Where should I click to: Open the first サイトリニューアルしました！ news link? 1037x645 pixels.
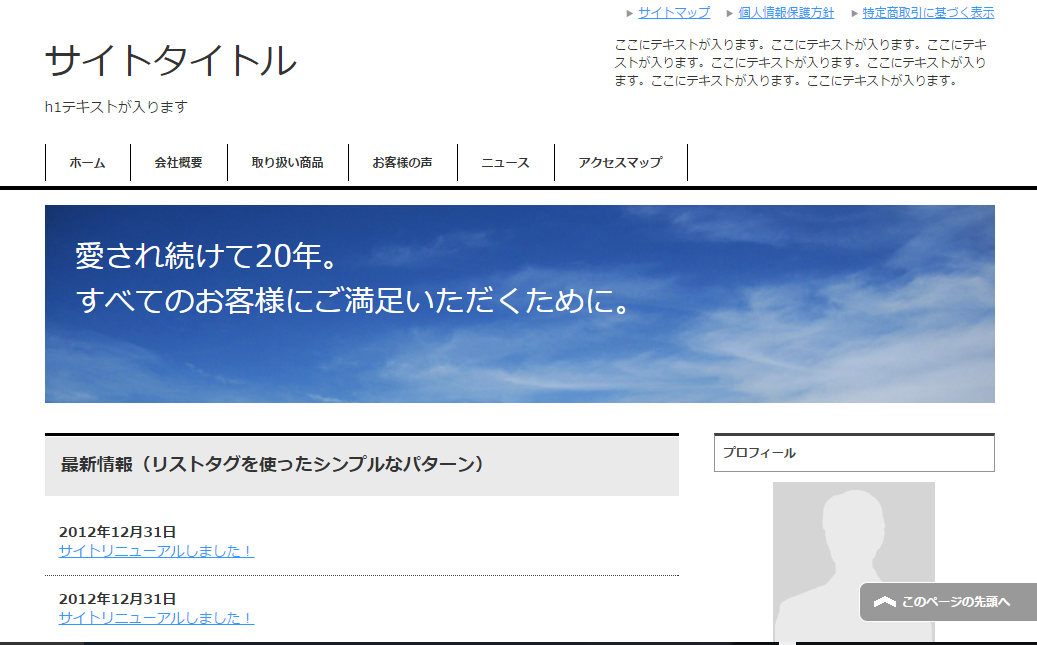coord(156,551)
